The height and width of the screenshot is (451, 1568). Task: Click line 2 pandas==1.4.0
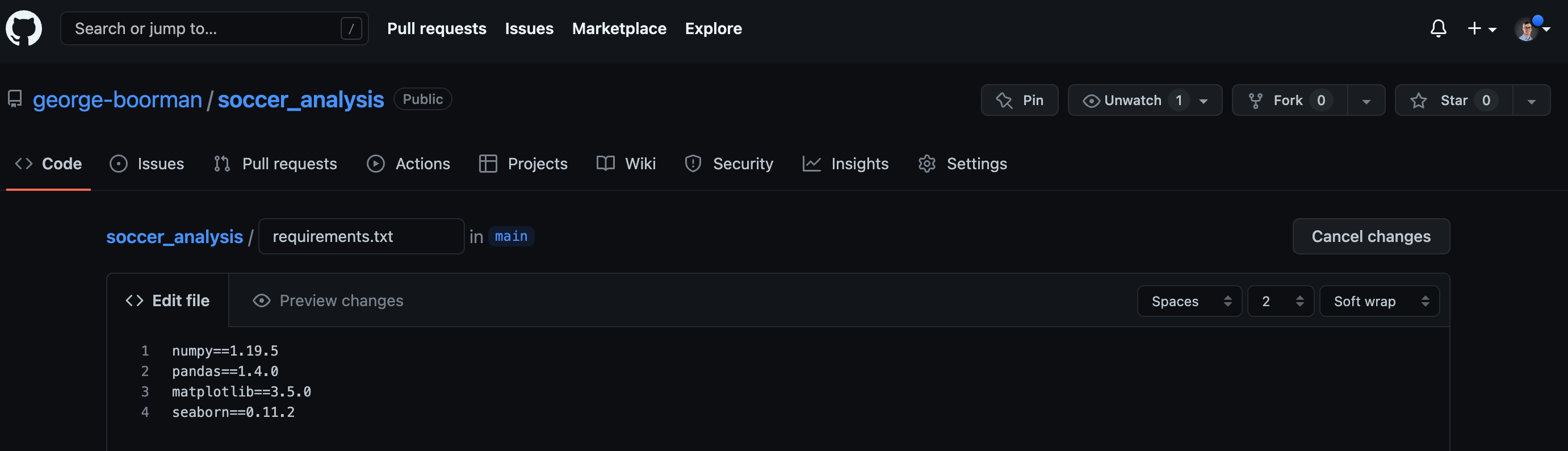225,371
